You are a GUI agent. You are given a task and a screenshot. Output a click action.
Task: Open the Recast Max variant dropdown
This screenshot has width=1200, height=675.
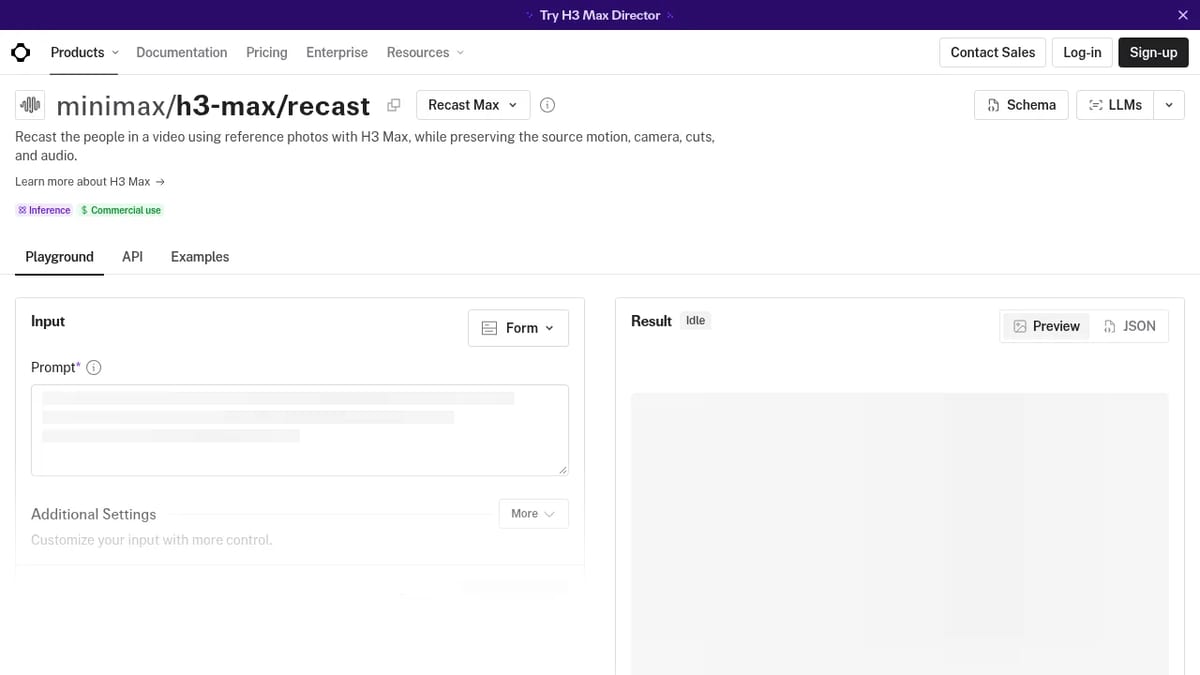coord(472,105)
